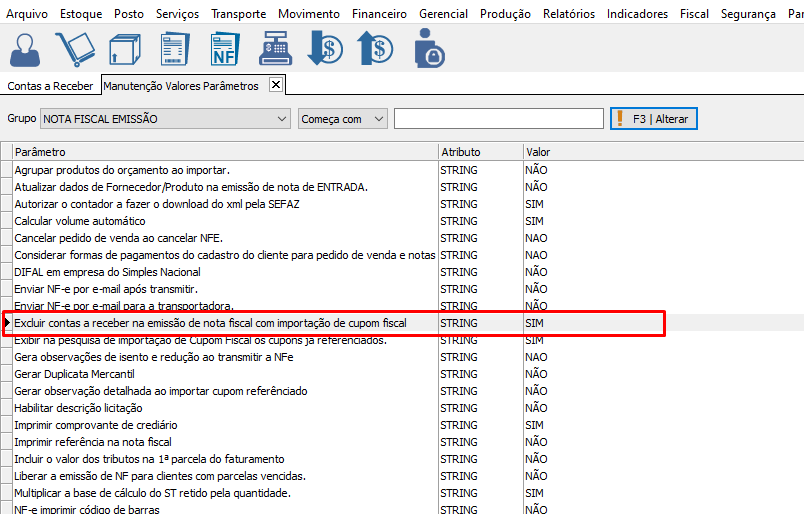
Task: Click the product box icon
Action: pos(124,48)
